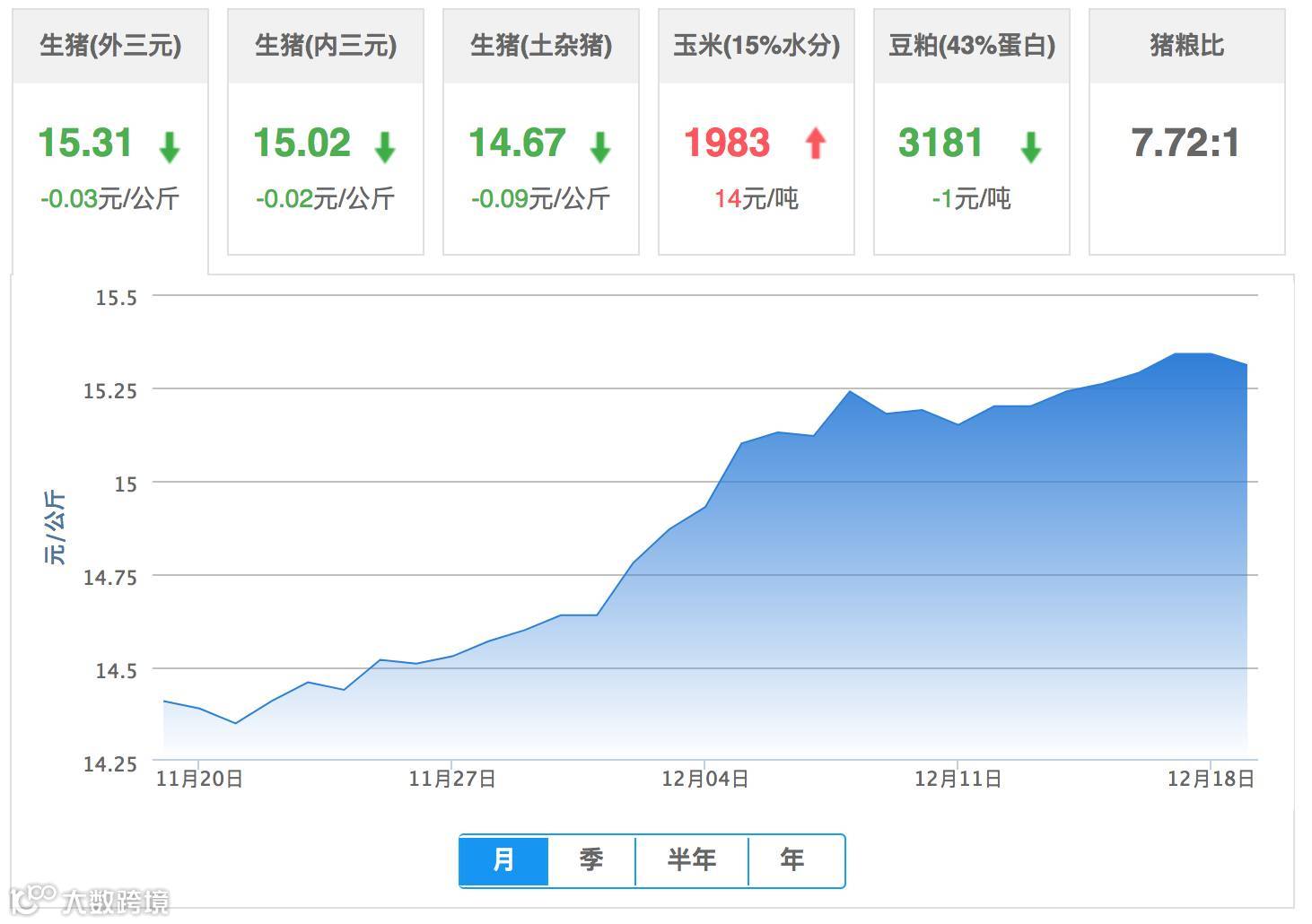The image size is (1312, 924).
Task: Click the -0.03元/公斤 change text
Action: (109, 198)
